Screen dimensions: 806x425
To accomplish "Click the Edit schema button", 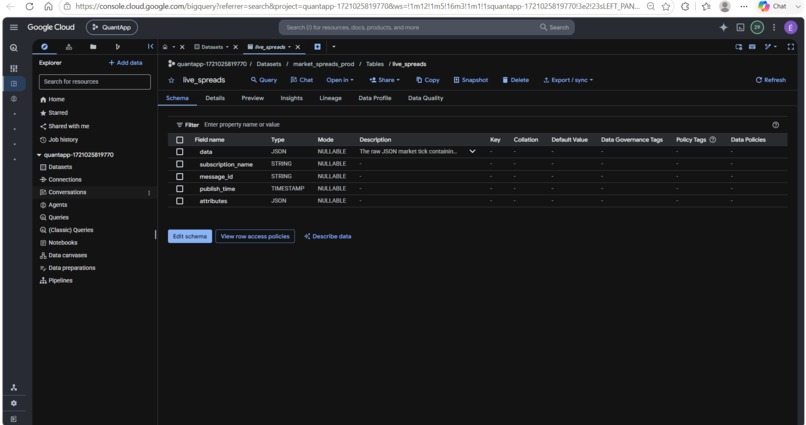I will [x=190, y=236].
